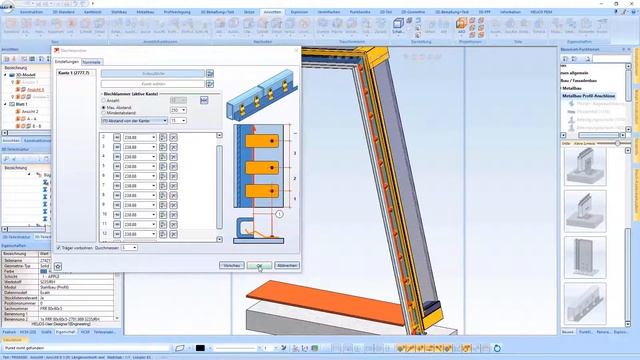Switch to the Eigenschaft bottom tab

point(65,332)
